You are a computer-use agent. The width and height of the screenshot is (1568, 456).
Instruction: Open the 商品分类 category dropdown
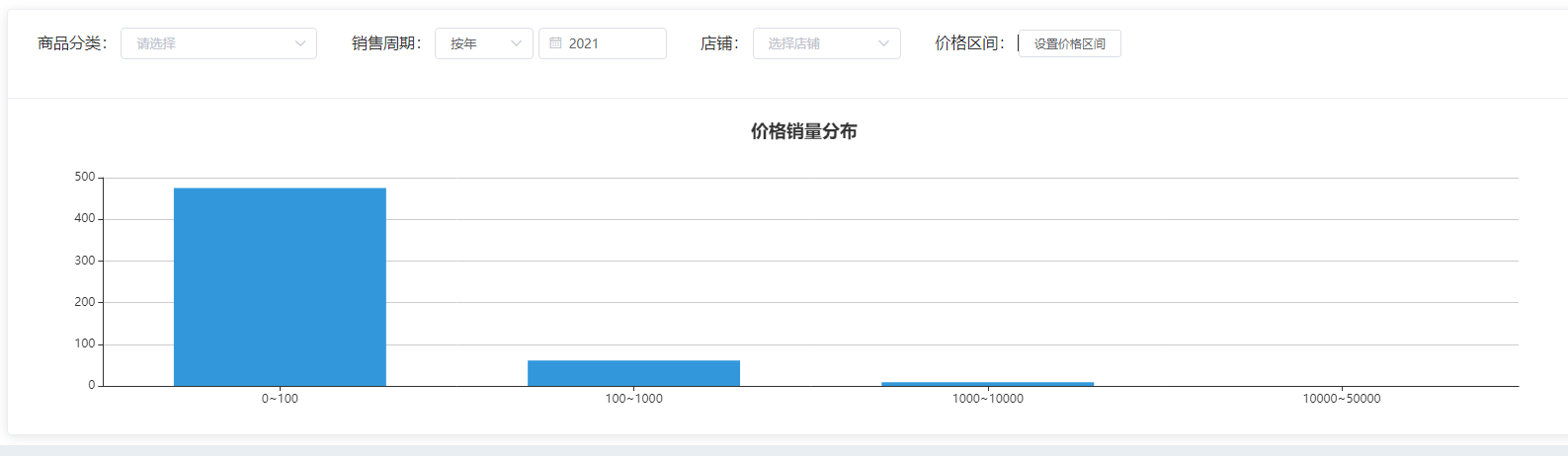coord(207,43)
